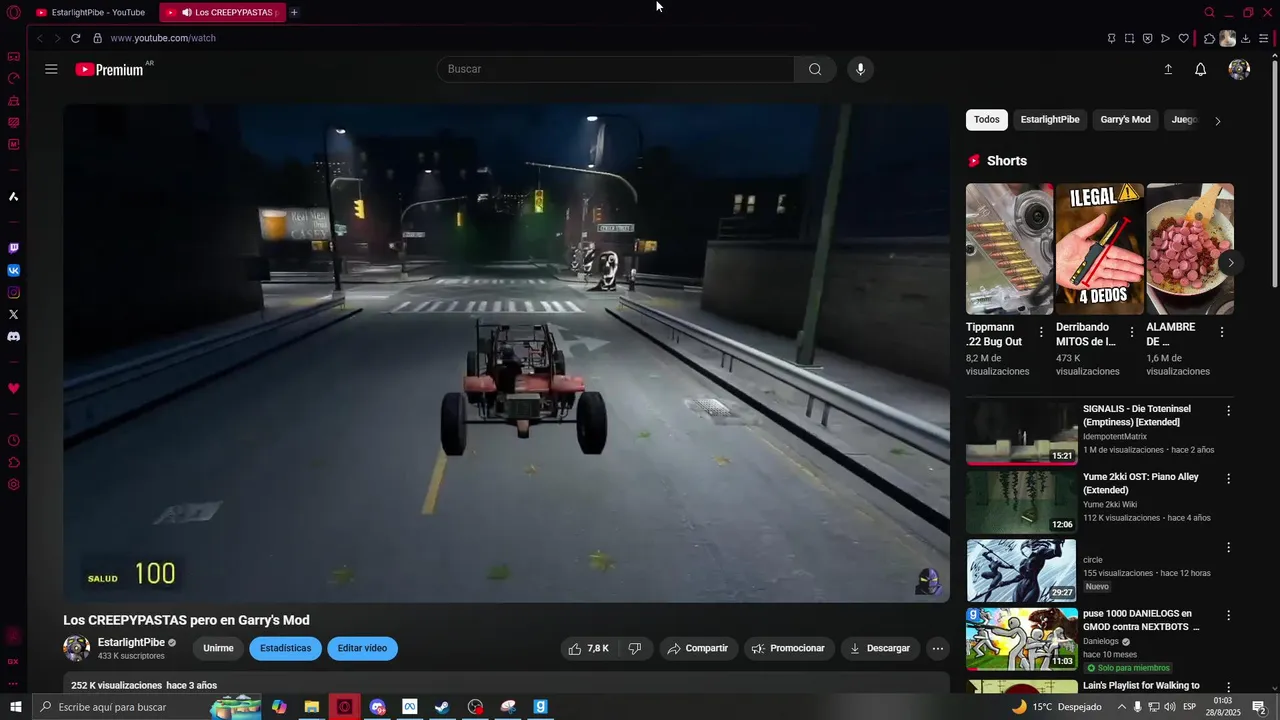Open YouTube notifications bell

click(x=1201, y=69)
